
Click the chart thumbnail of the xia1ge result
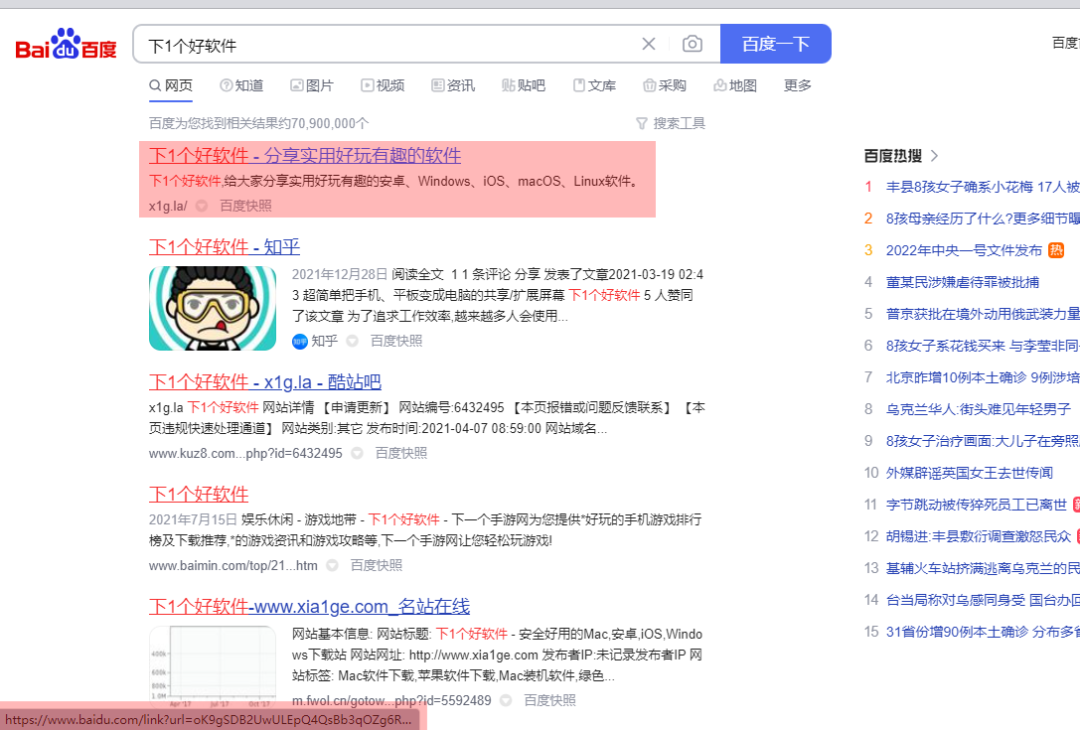pyautogui.click(x=213, y=665)
